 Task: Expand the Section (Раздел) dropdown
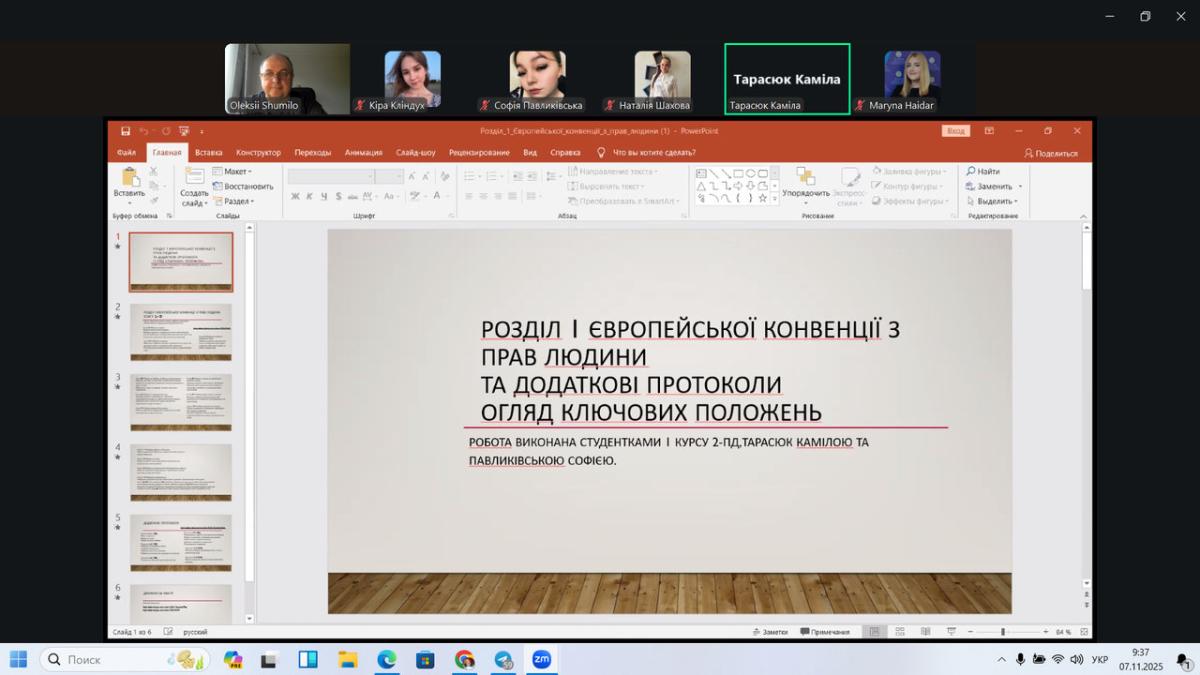pos(238,201)
